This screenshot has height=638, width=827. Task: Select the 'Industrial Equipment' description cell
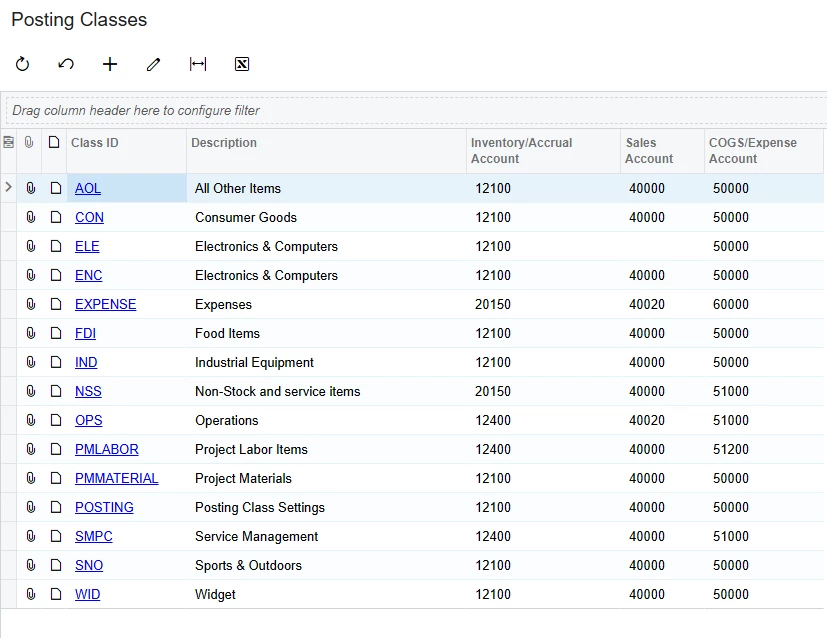click(x=326, y=362)
